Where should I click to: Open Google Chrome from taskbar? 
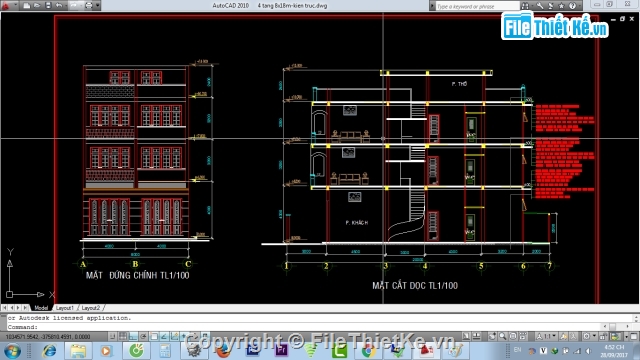369,351
